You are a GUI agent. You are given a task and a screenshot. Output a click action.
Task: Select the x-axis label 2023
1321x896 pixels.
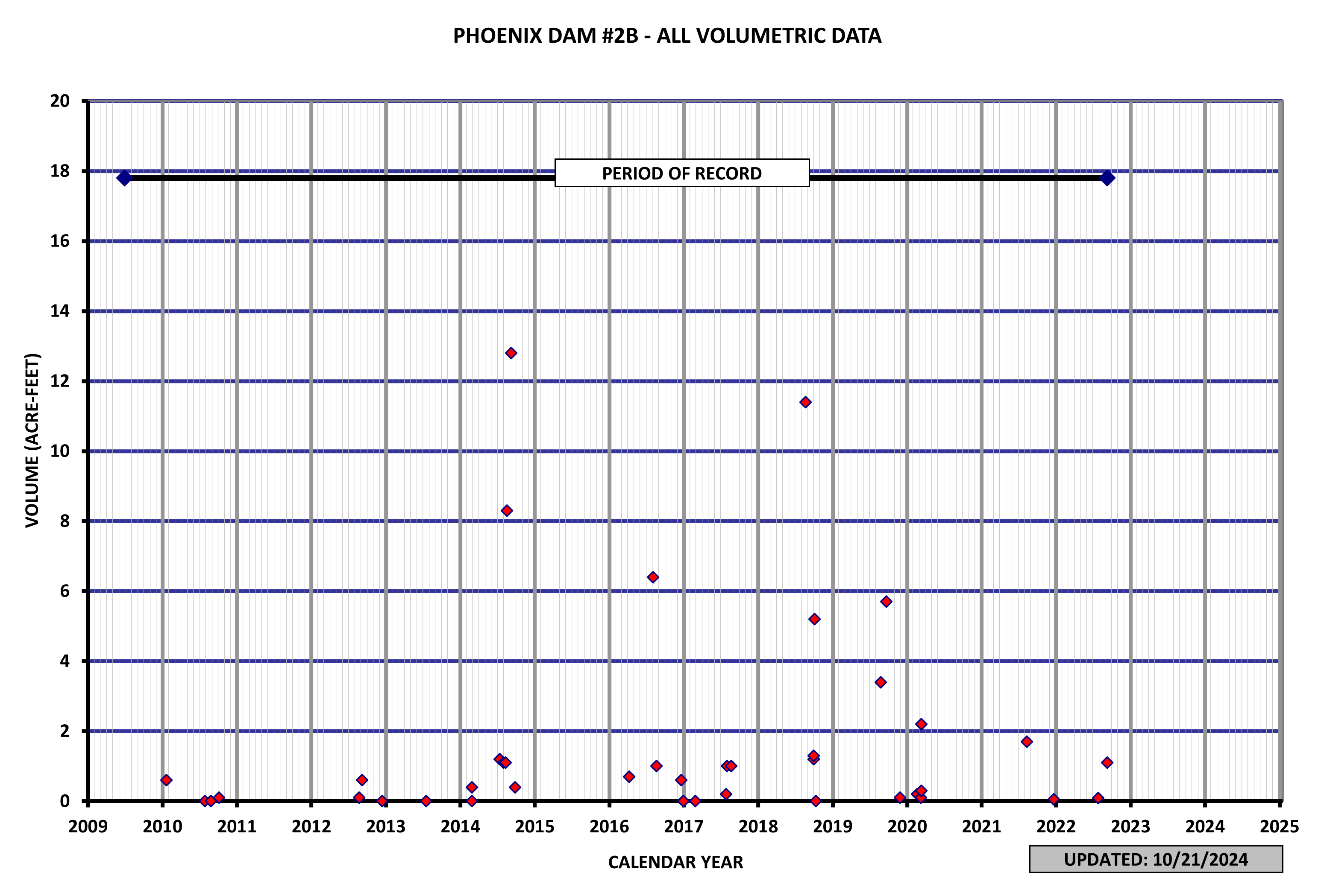coord(1130,826)
